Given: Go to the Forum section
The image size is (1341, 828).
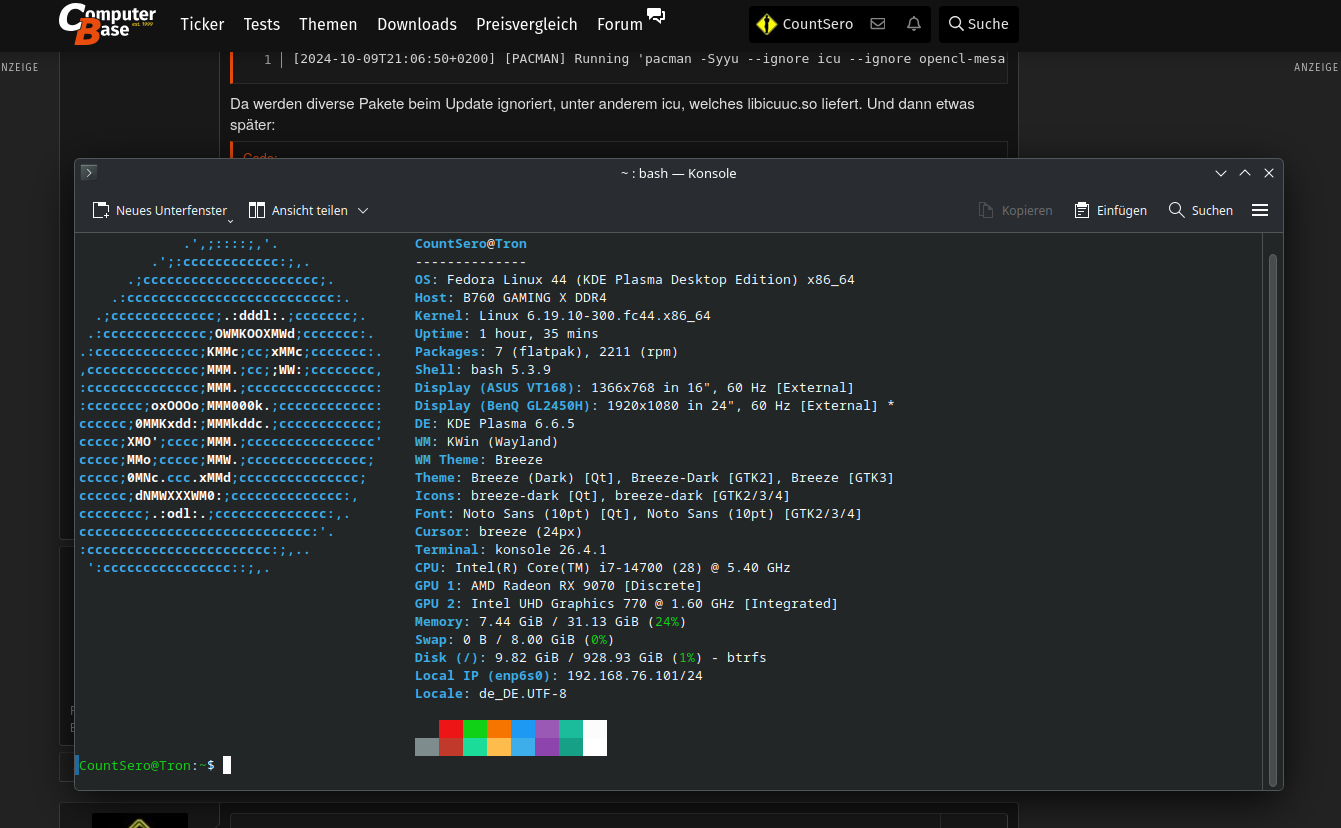Looking at the screenshot, I should [620, 24].
